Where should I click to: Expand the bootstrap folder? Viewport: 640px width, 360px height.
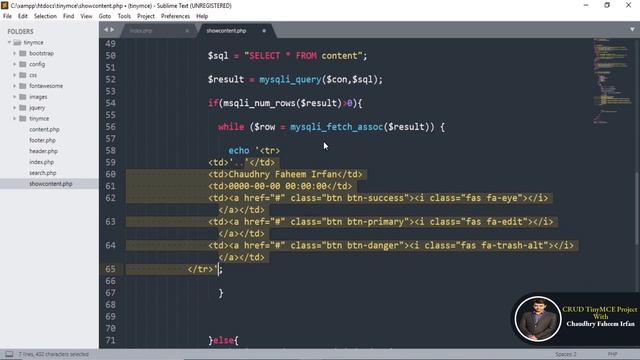coord(14,53)
